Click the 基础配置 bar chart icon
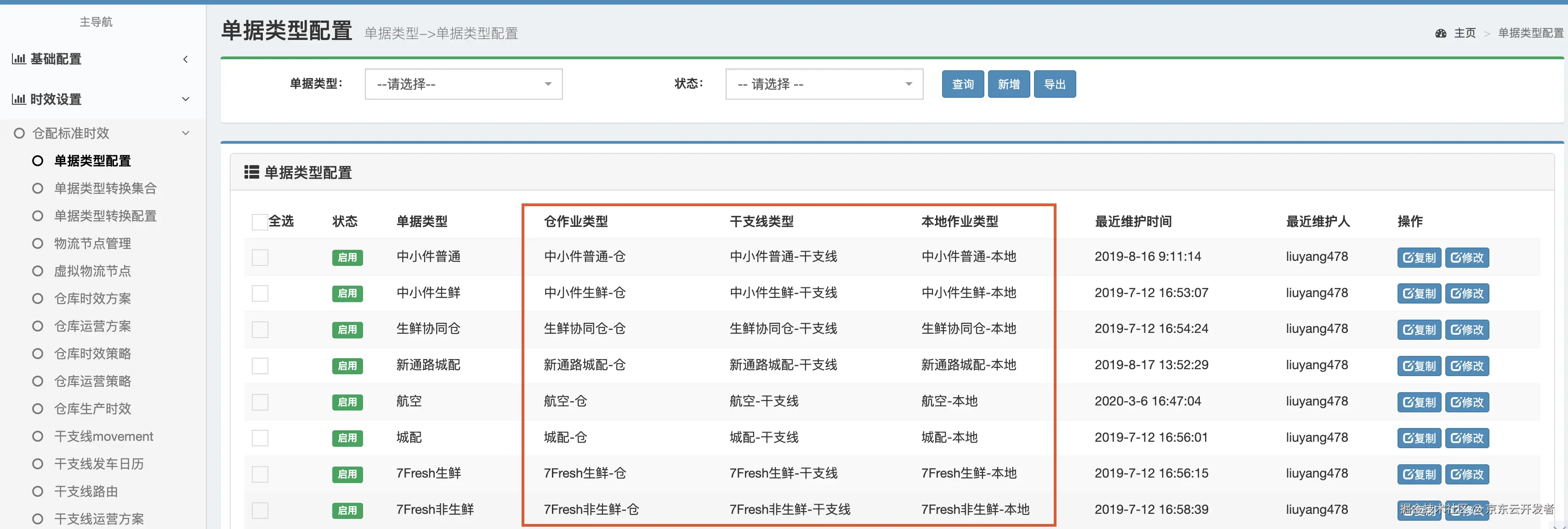Screen dimensions: 1568x529 19,59
